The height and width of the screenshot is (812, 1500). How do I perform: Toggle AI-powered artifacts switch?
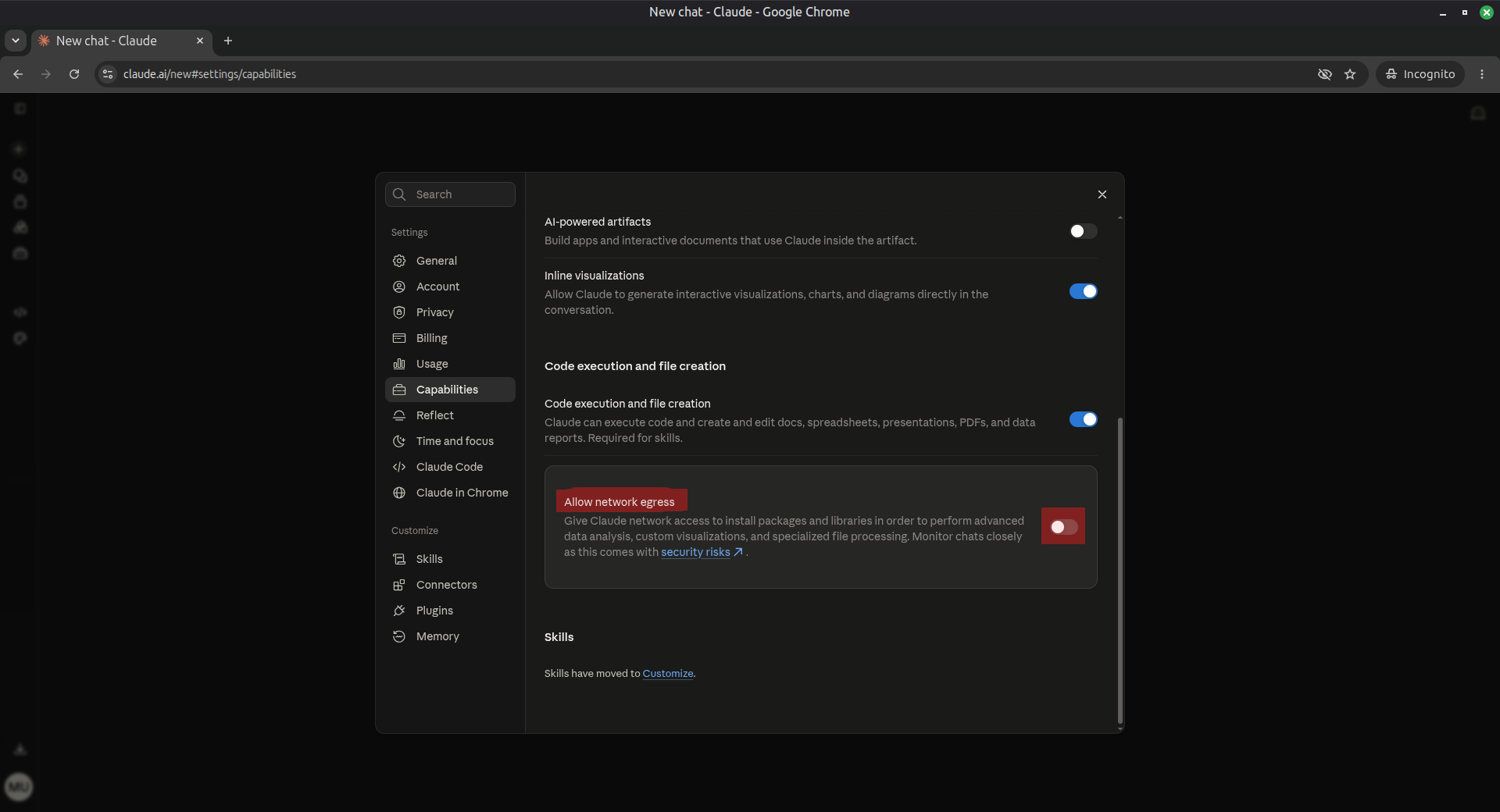(x=1083, y=231)
